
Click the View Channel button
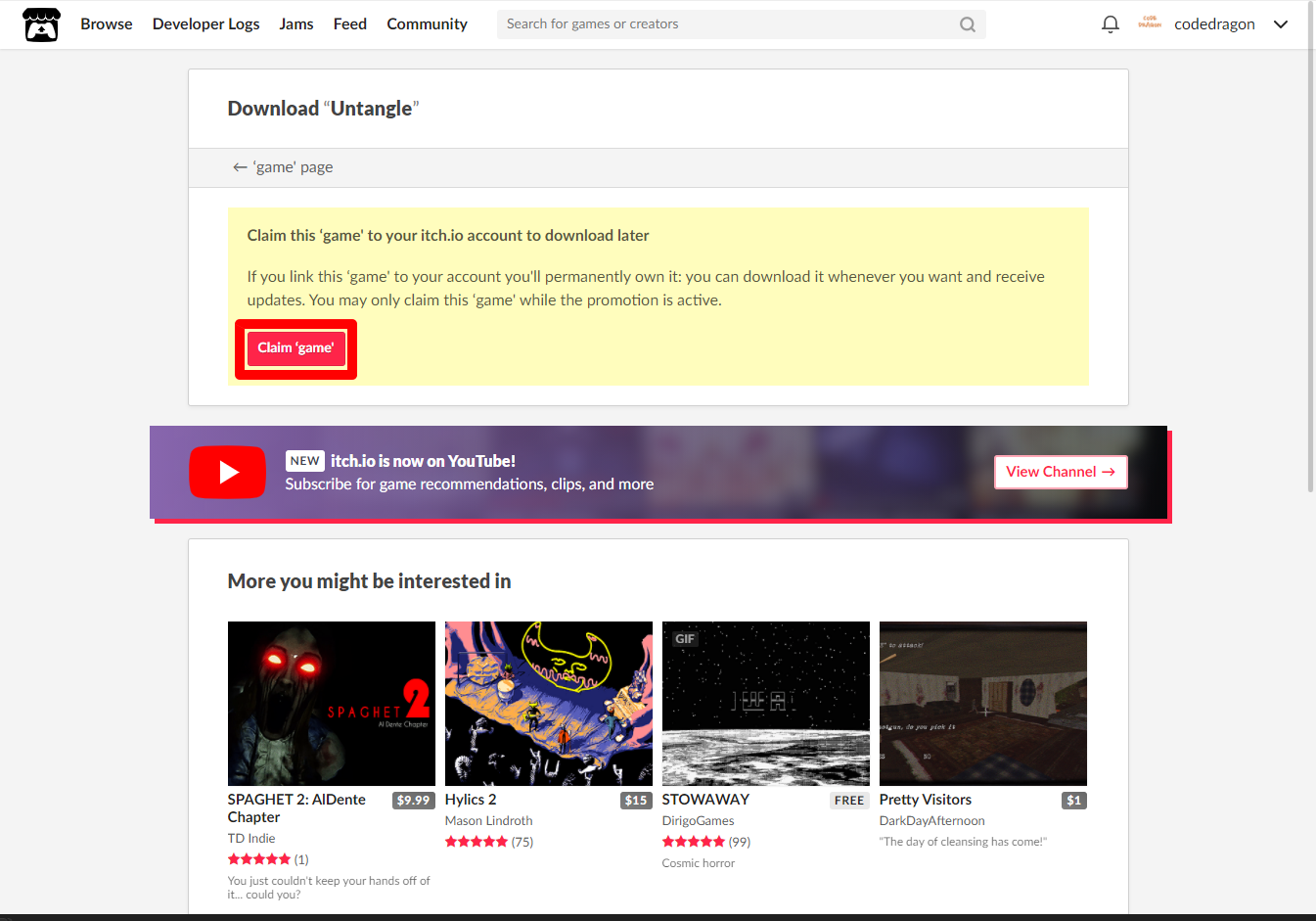(x=1061, y=472)
